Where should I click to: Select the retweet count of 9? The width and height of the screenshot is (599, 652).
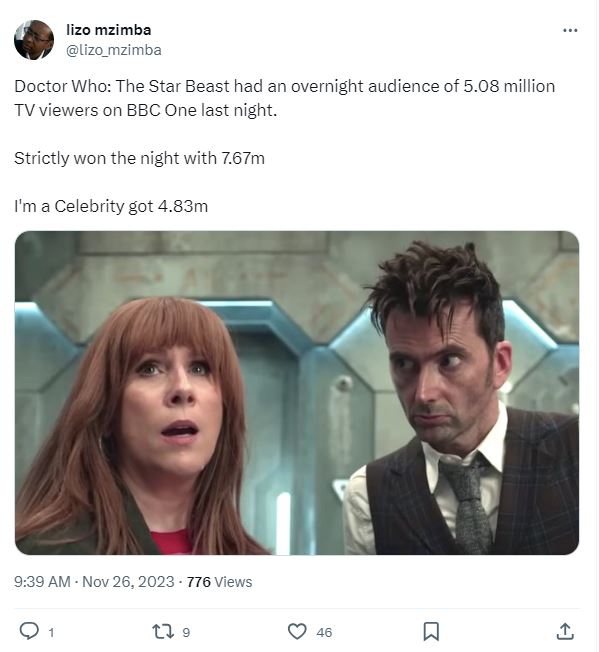[x=186, y=632]
